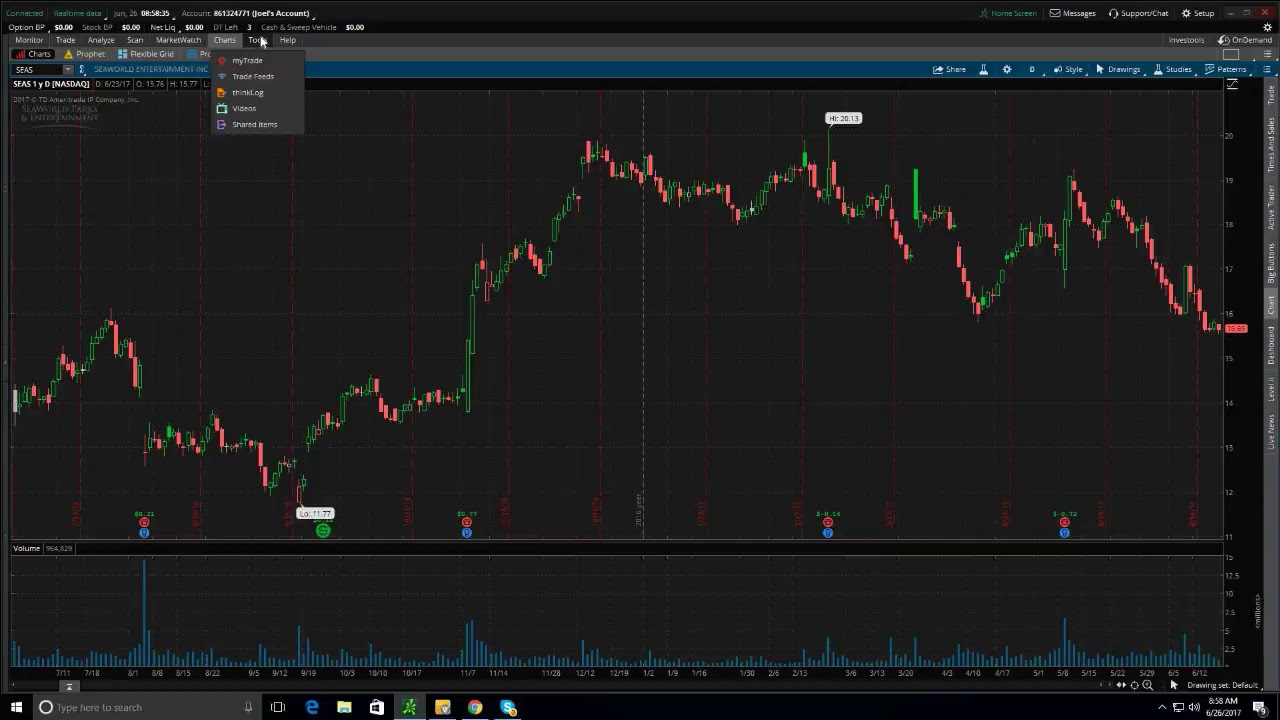Open the Home Screen link
The image size is (1280, 720).
pyautogui.click(x=1008, y=13)
